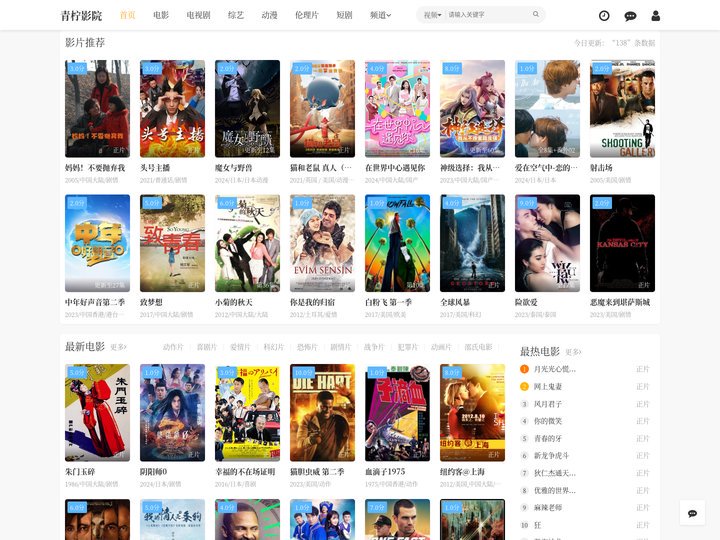Open 狂 ranked 10 in hottest list
The image size is (720, 540).
pos(537,525)
